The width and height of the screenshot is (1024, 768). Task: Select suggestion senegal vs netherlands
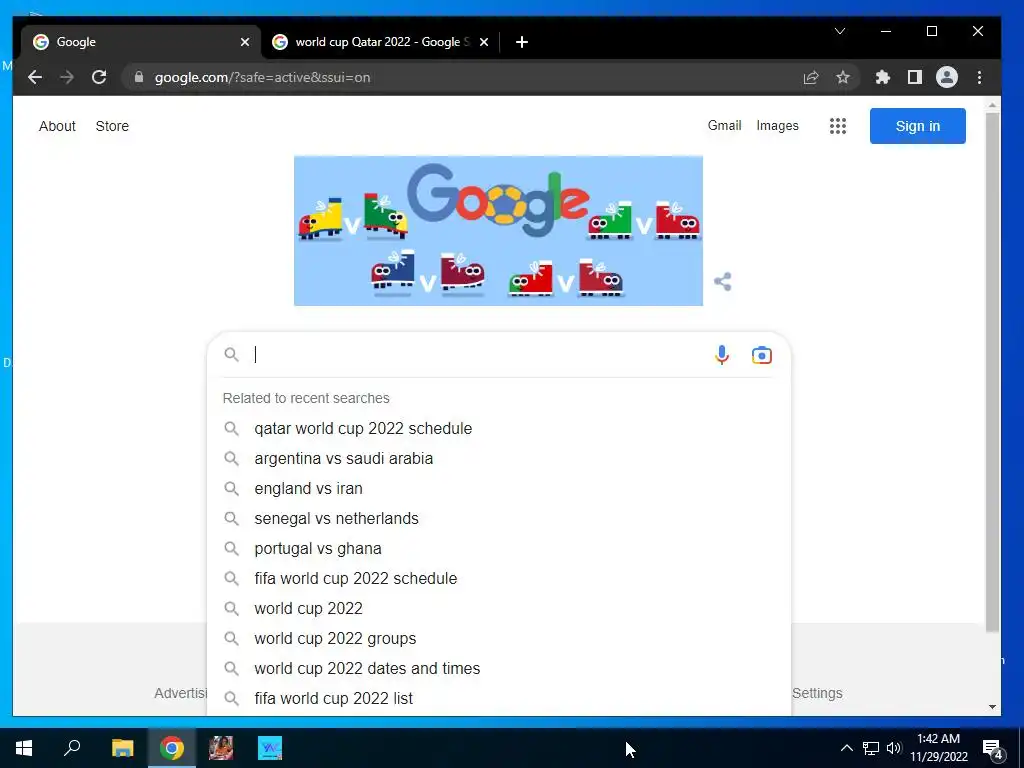click(498, 519)
